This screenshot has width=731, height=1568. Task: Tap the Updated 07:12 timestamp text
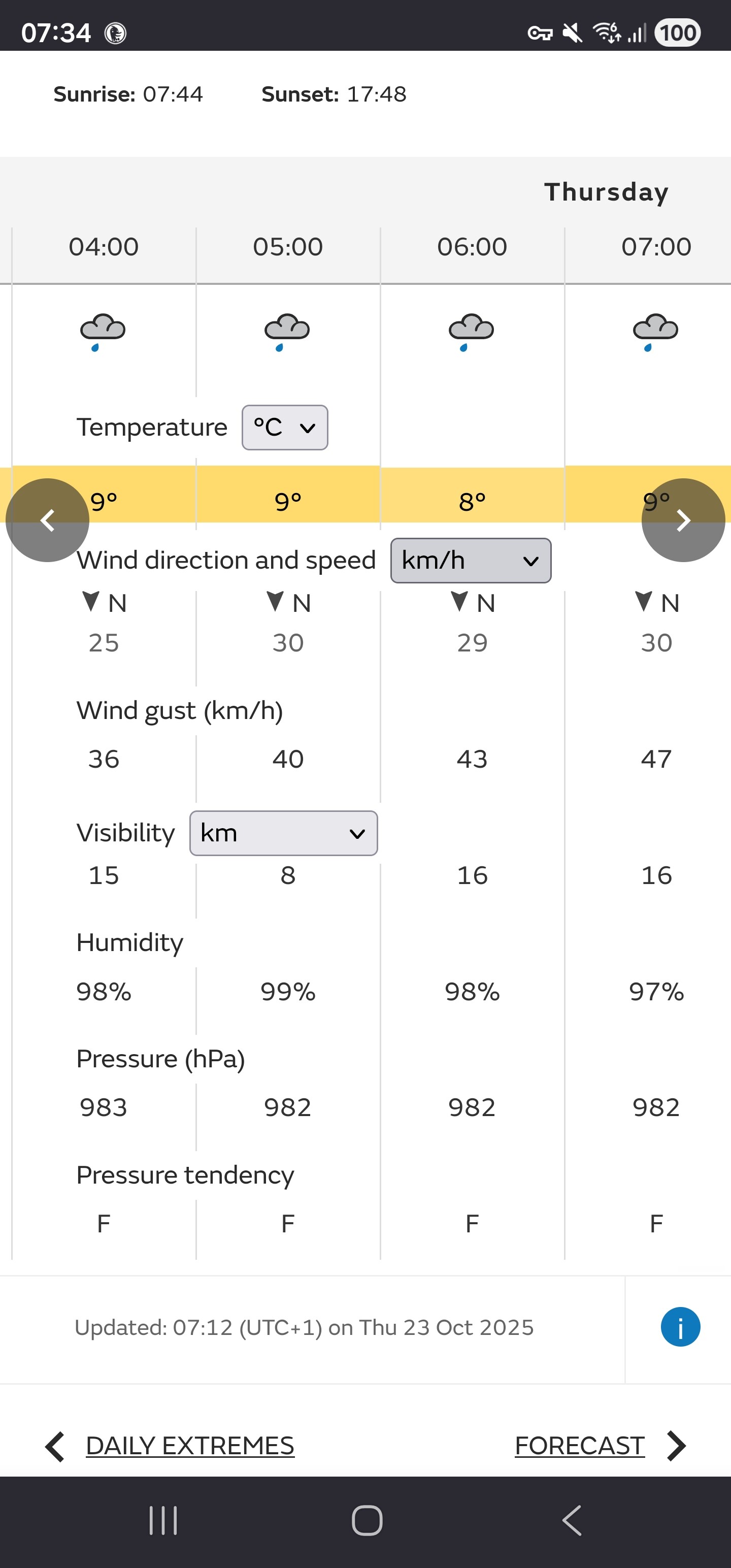pyautogui.click(x=304, y=1327)
